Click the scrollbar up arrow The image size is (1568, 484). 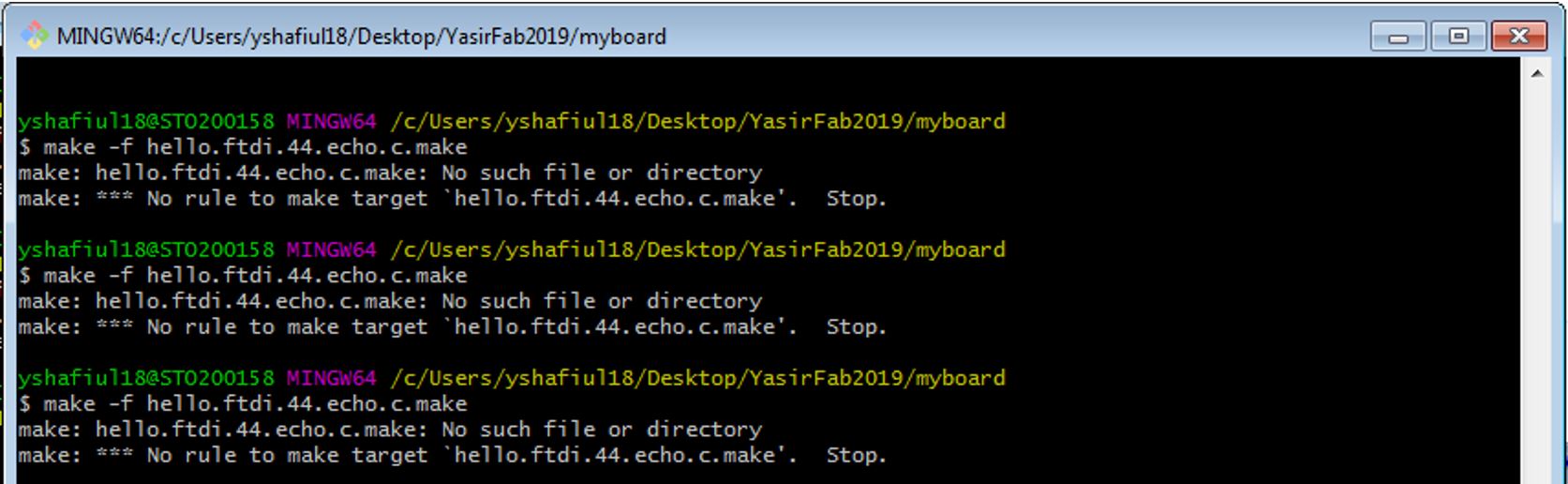[1537, 73]
